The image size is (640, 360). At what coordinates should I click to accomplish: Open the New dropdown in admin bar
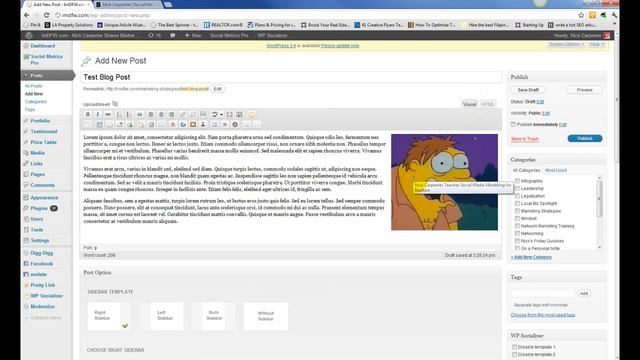pyautogui.click(x=193, y=36)
